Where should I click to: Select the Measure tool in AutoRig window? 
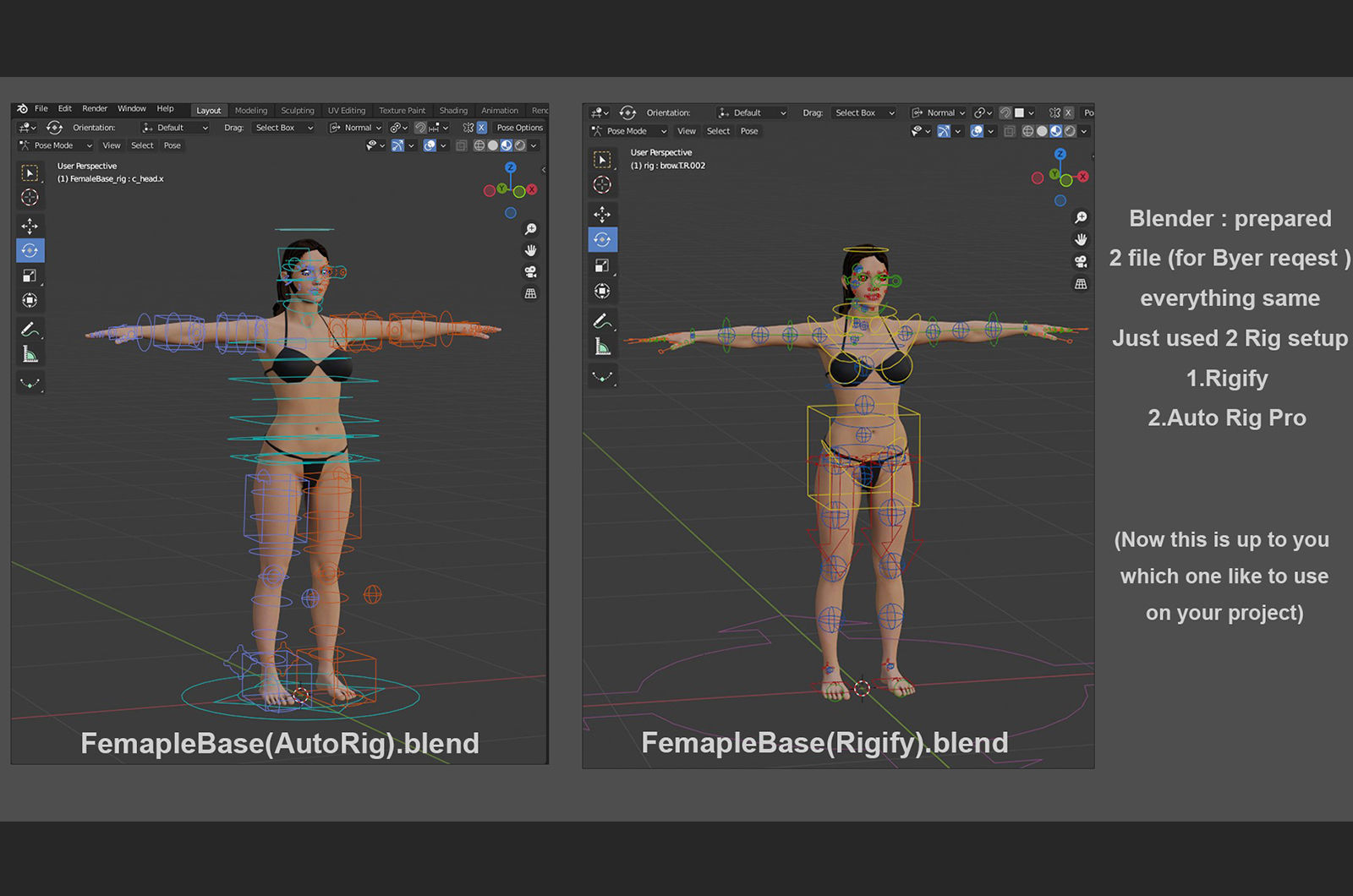[x=30, y=354]
